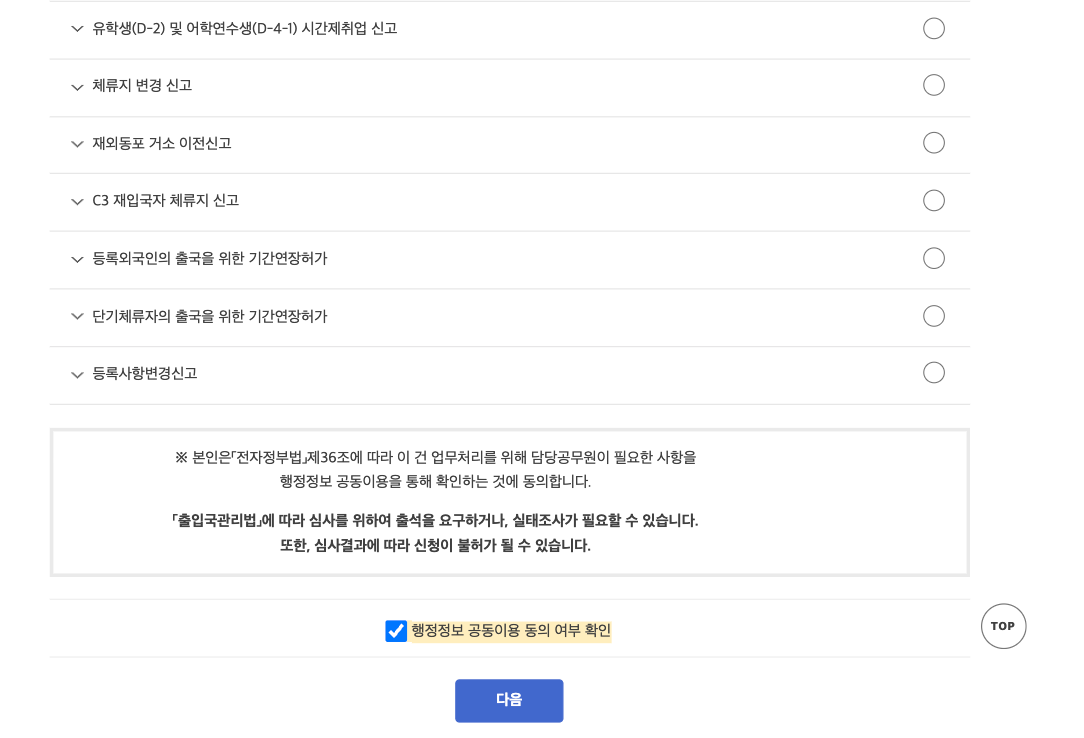Expand the 등록외국인의 출국을 위한 기간연장허가 chevron
The image size is (1084, 738).
(x=77, y=260)
